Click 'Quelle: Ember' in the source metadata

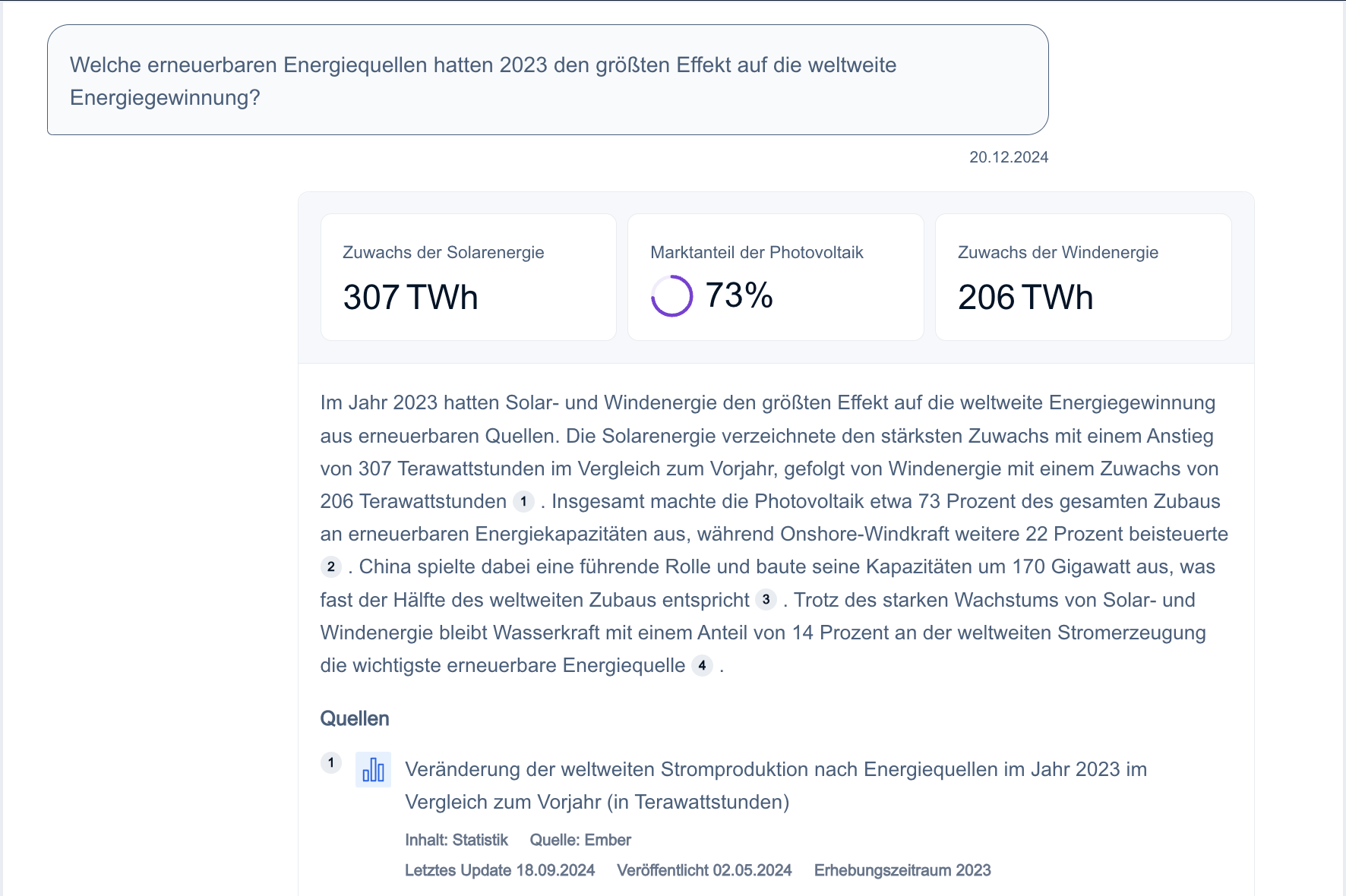pyautogui.click(x=580, y=840)
